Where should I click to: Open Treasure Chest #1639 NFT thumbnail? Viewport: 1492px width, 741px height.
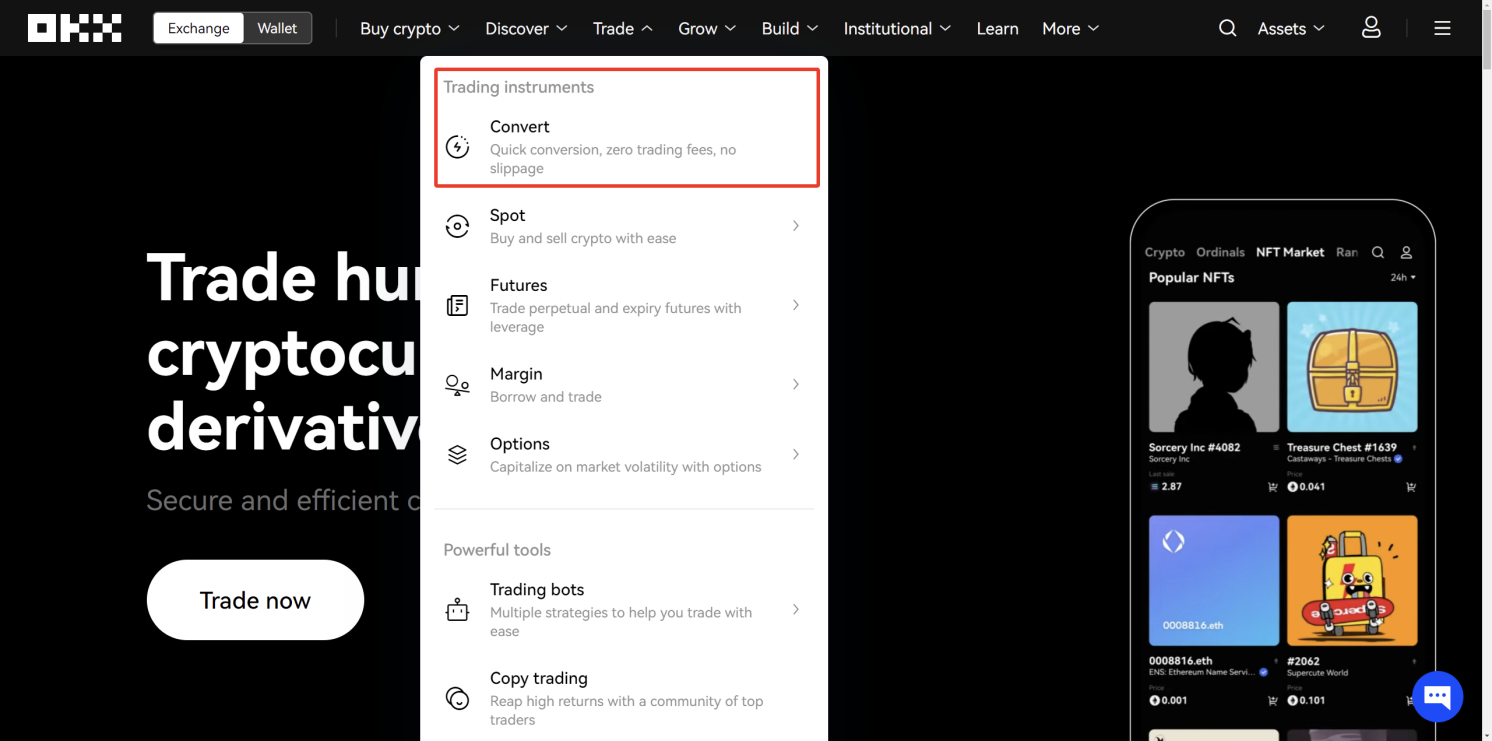[1352, 367]
